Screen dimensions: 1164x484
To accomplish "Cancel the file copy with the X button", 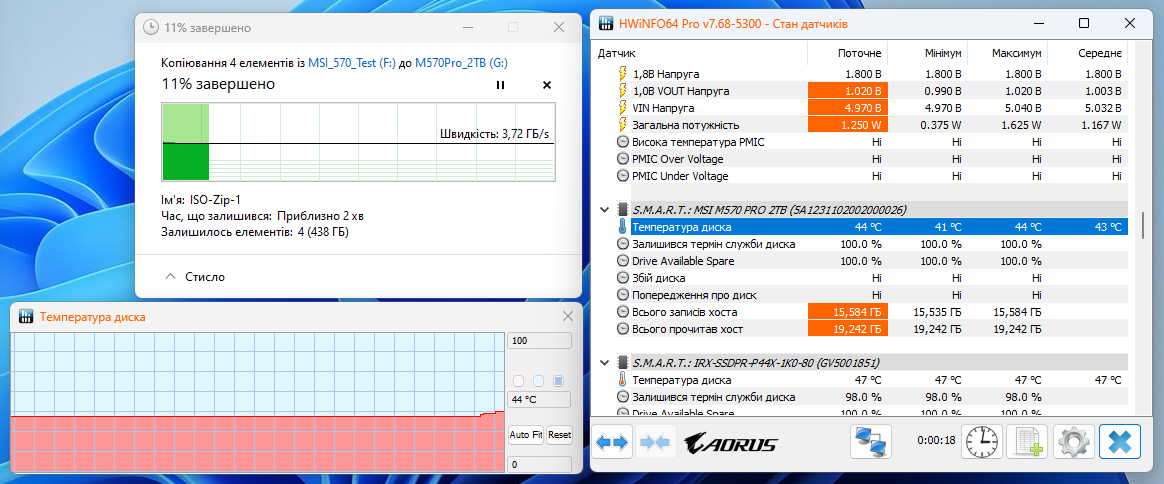I will (x=547, y=85).
